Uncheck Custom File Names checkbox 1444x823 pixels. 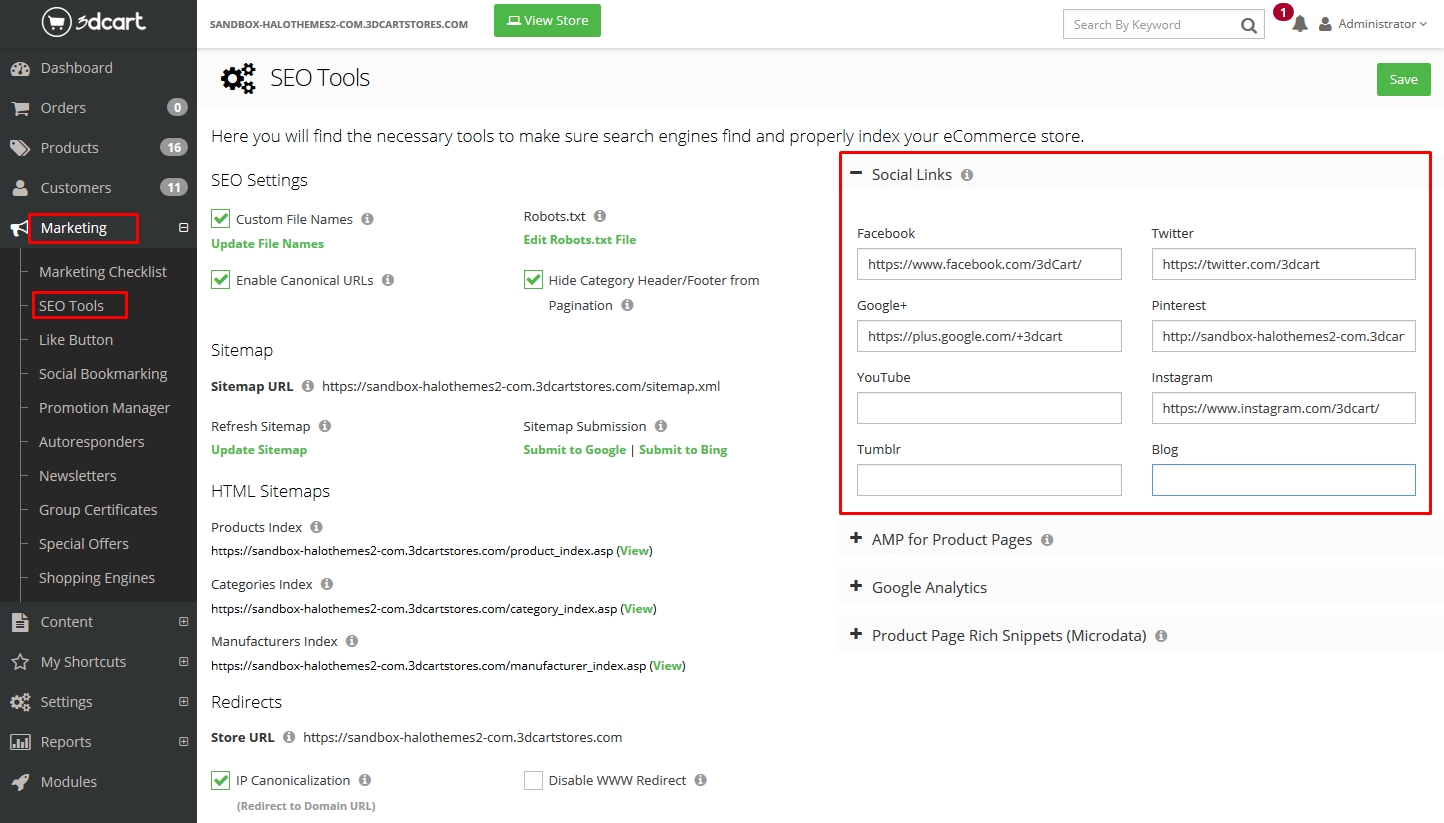(221, 219)
